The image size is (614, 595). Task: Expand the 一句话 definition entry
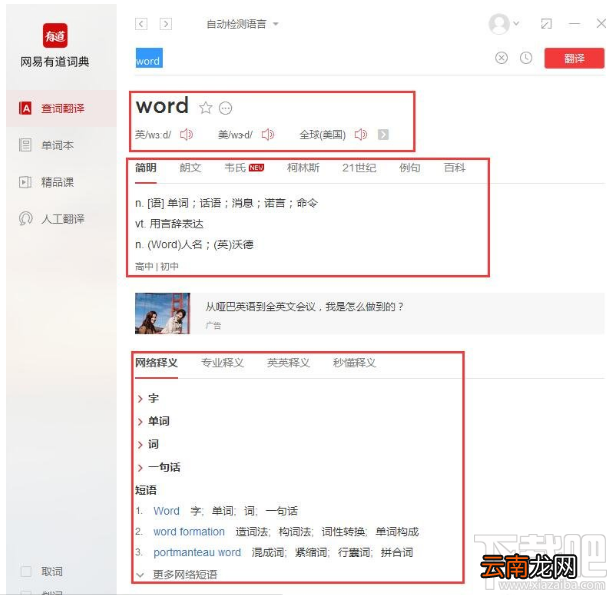(x=159, y=467)
